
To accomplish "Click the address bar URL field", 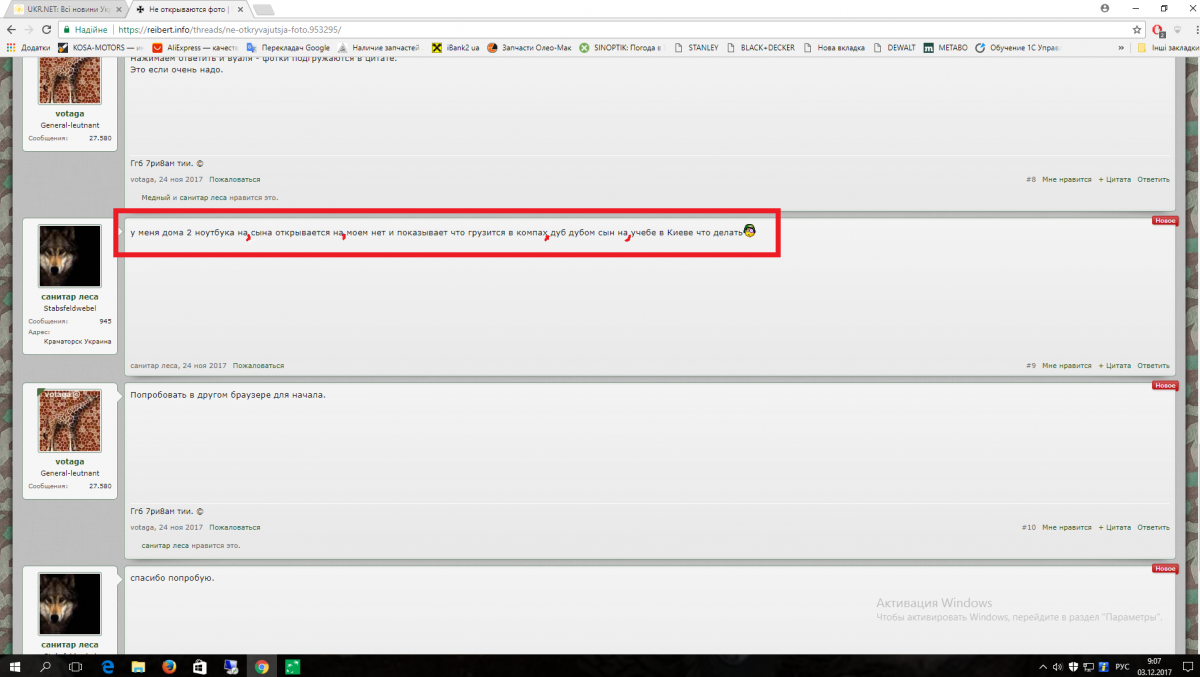I will (x=600, y=30).
